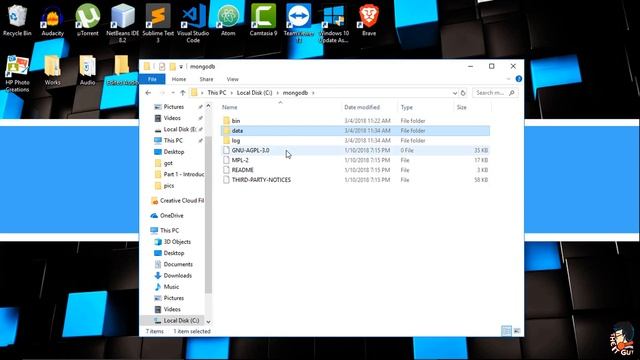640x360 pixels.
Task: Open Pictures in quick access list
Action: (174, 107)
